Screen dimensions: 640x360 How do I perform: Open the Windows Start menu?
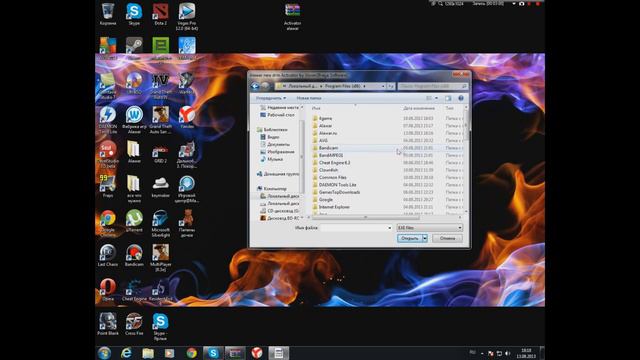click(x=104, y=353)
